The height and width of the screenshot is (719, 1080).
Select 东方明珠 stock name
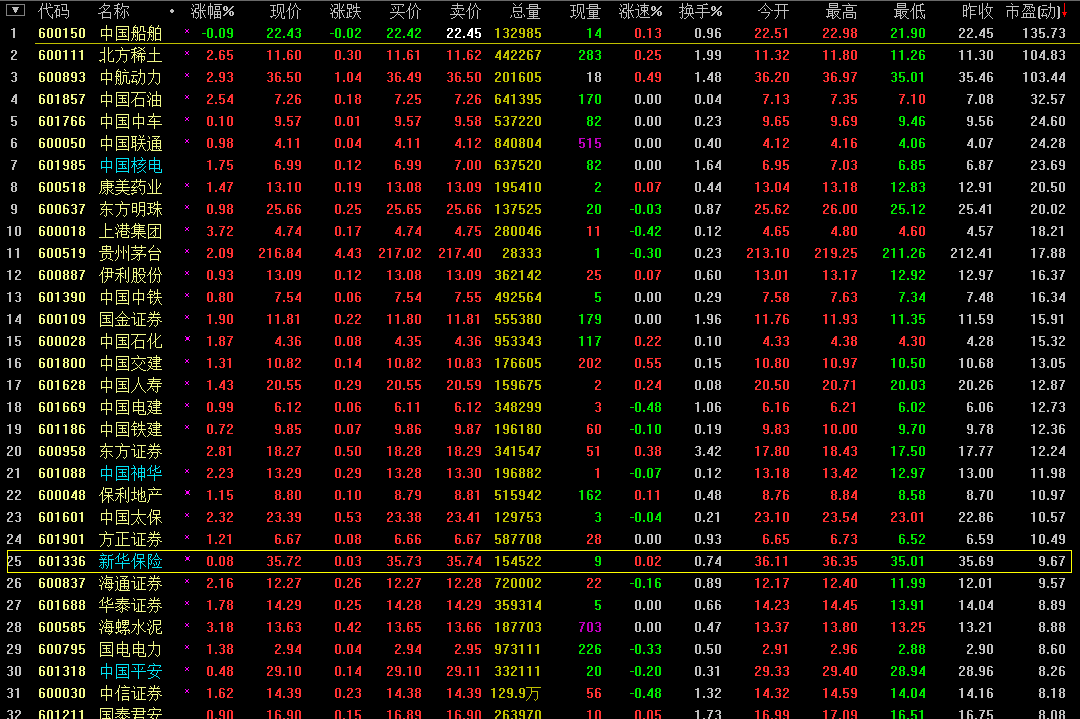click(x=131, y=209)
